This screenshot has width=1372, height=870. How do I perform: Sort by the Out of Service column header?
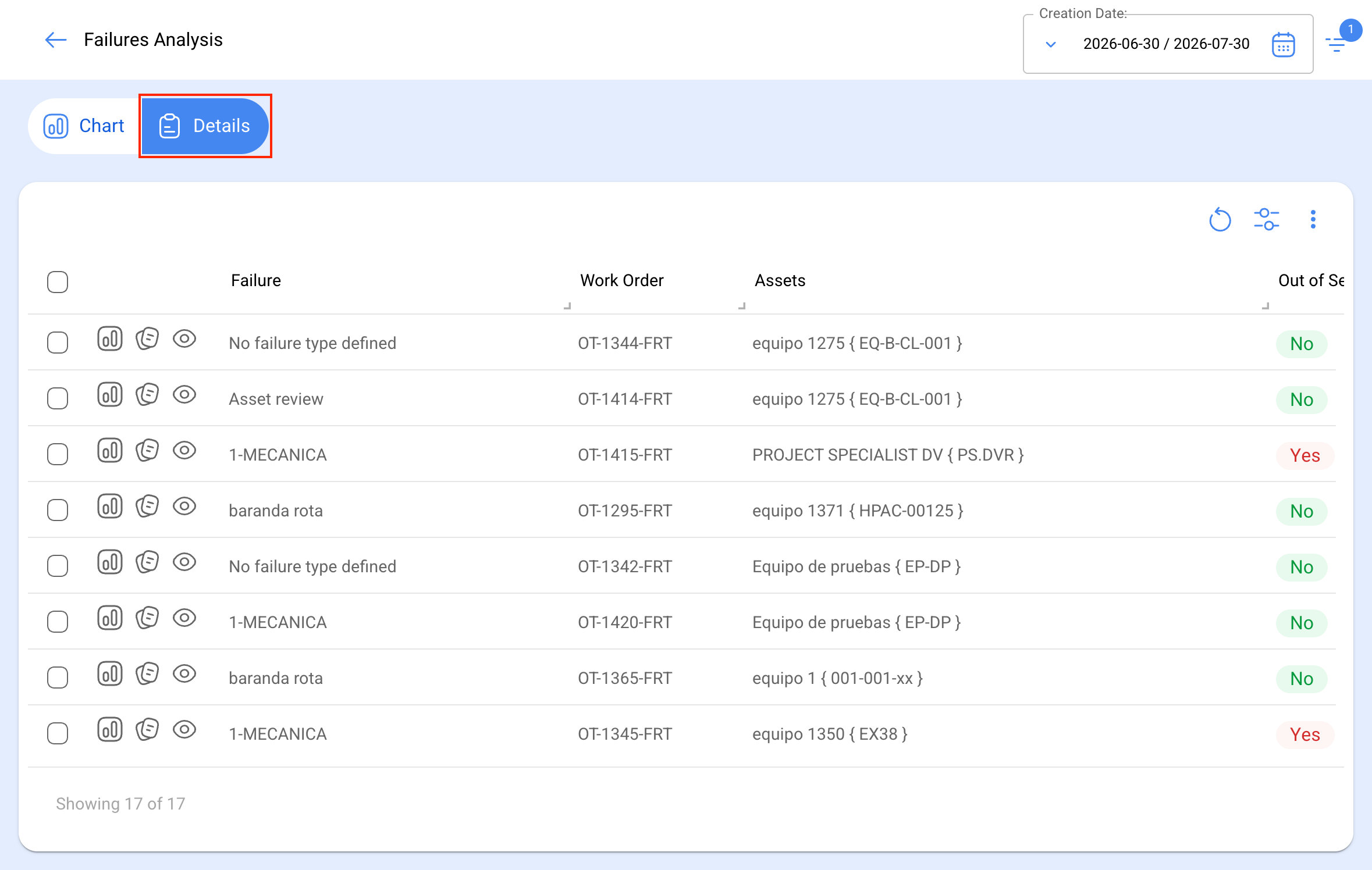tap(1311, 280)
